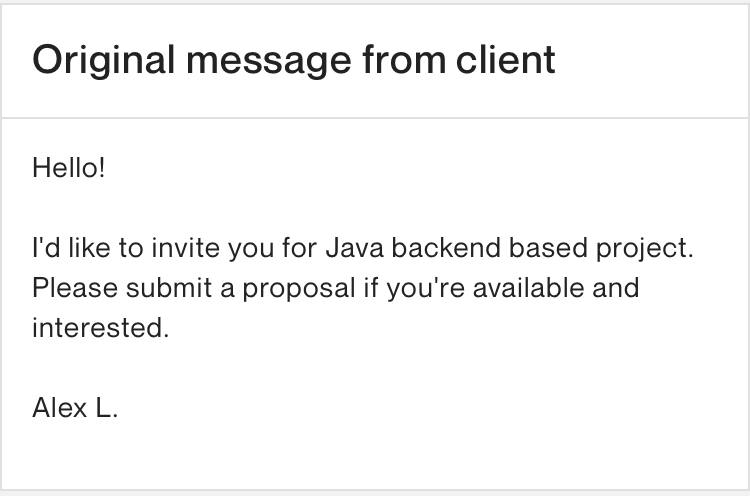Click the word "Original" in the heading

click(x=103, y=61)
